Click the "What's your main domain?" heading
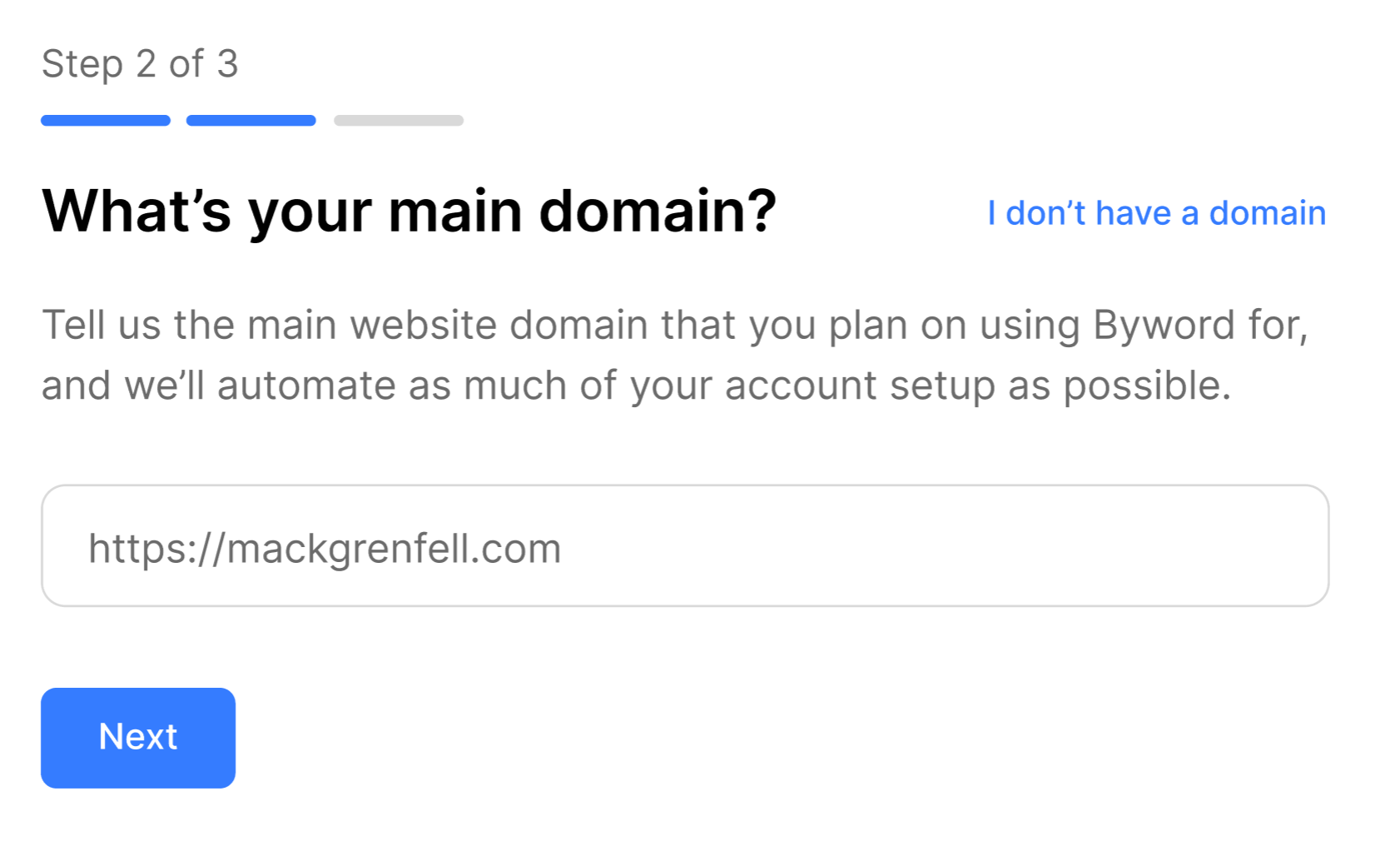This screenshot has height=841, width=1400. point(409,211)
